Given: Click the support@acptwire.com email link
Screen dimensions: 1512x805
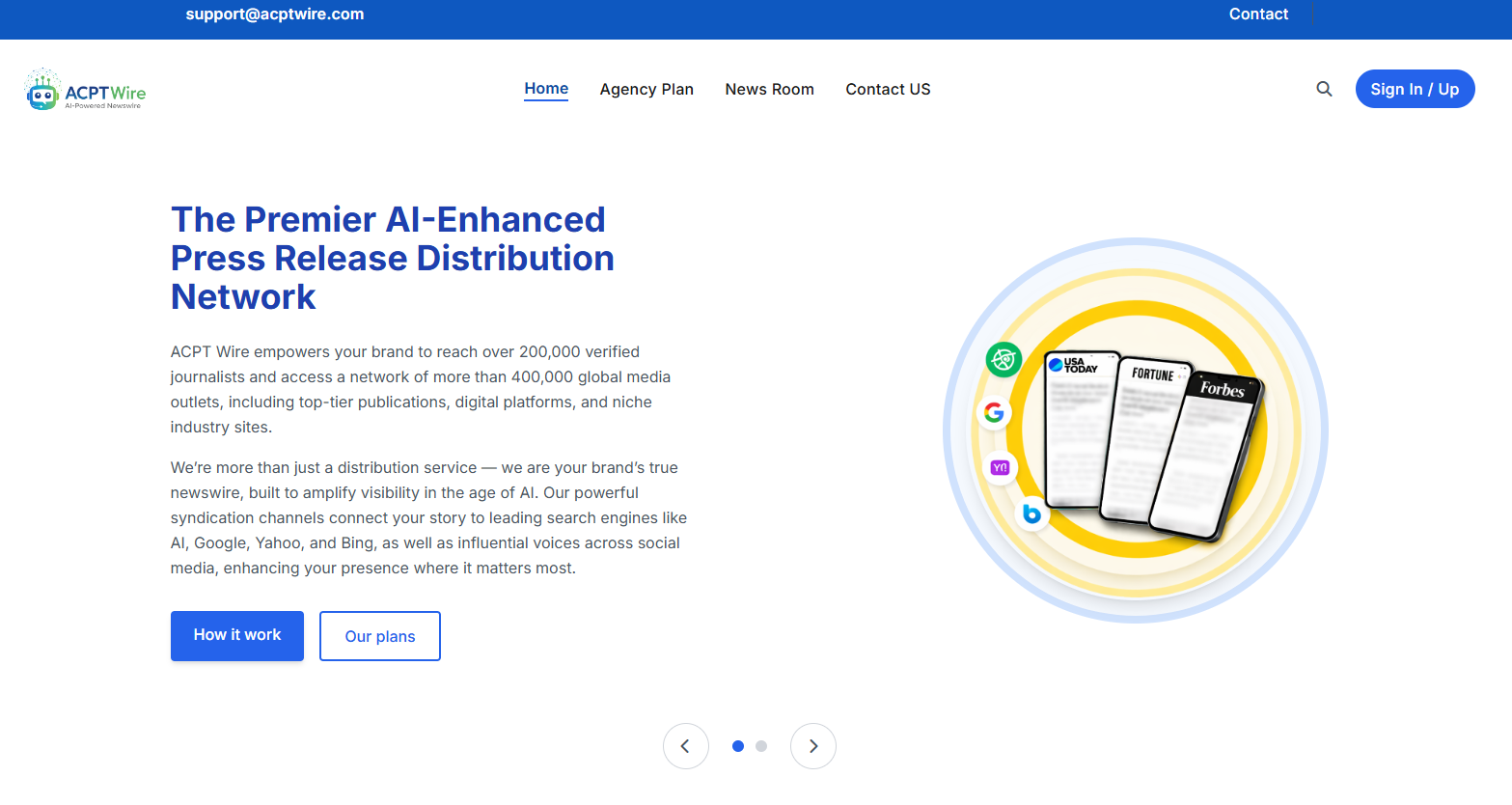Looking at the screenshot, I should (x=275, y=14).
